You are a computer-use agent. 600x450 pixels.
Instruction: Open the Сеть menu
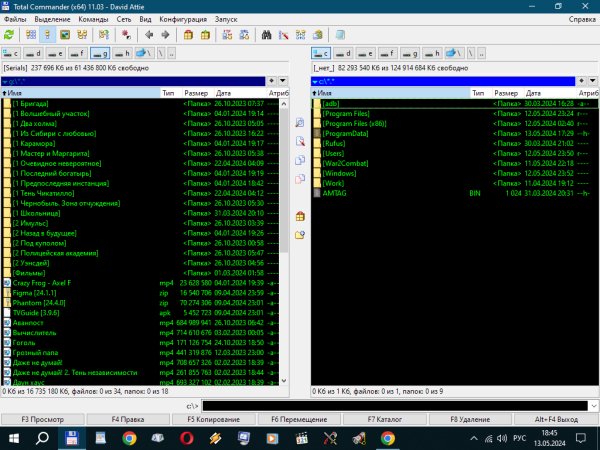tap(124, 19)
